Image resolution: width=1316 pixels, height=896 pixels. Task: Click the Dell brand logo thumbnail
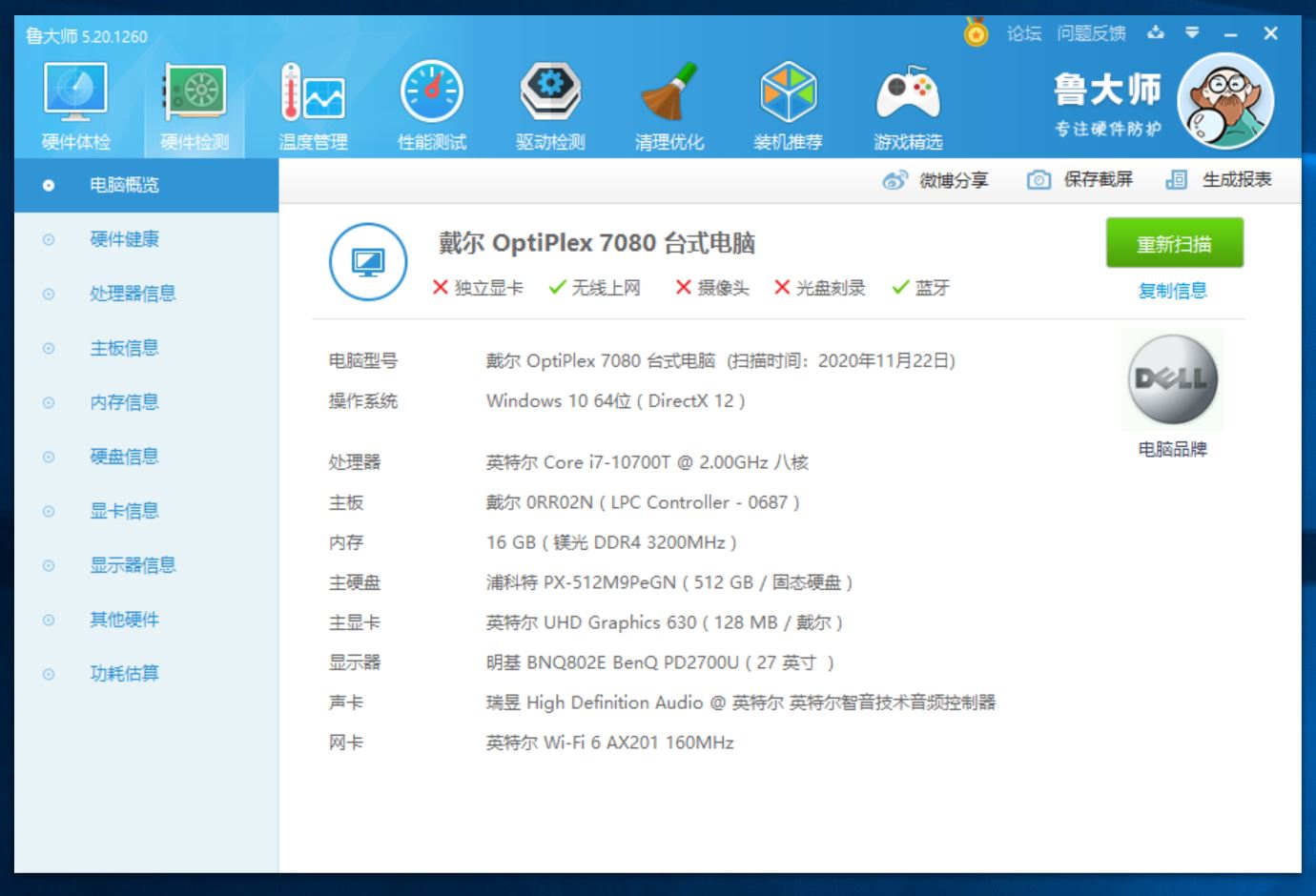coord(1173,378)
